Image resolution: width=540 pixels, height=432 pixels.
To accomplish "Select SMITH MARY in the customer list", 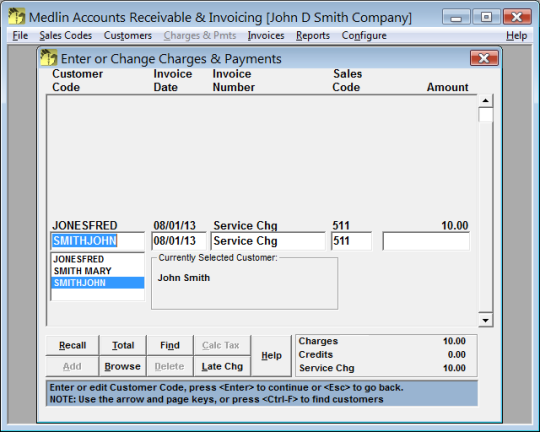I will click(98, 271).
